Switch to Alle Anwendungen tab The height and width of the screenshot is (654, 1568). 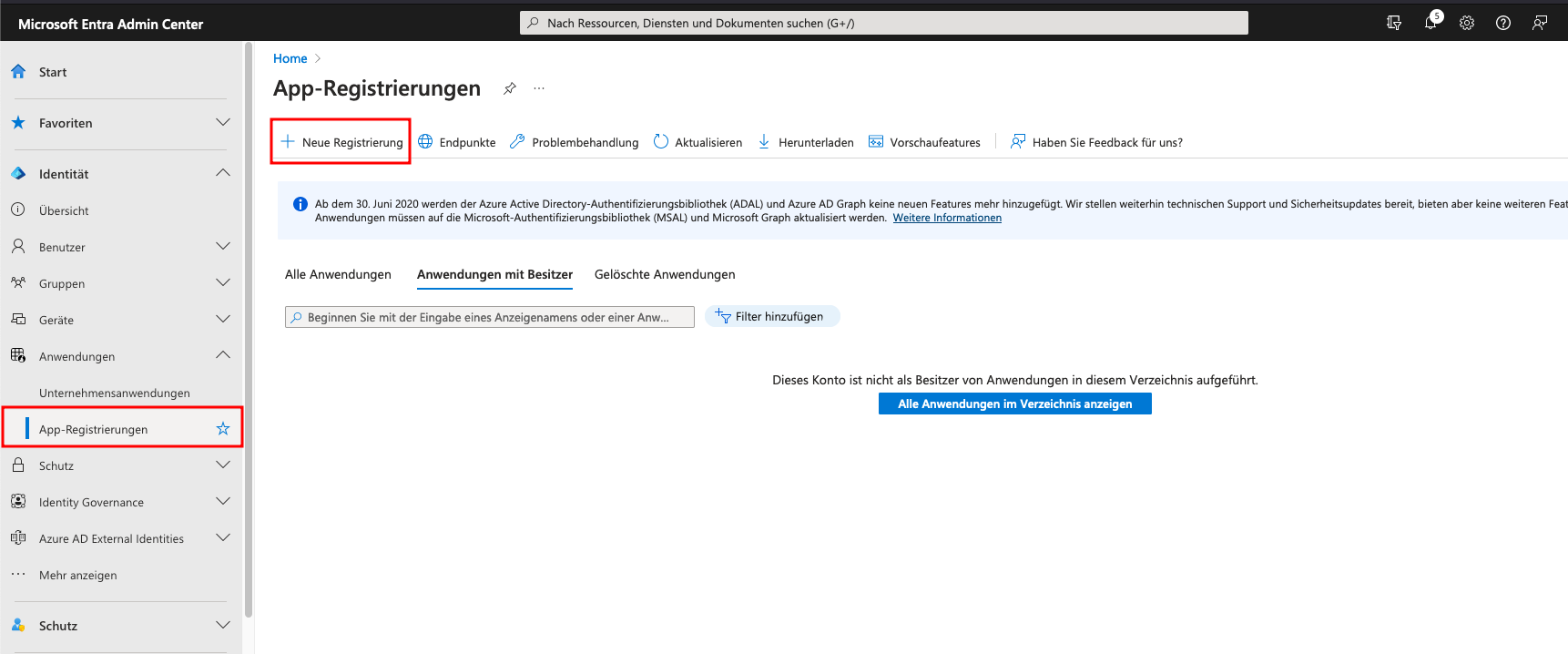(x=338, y=274)
